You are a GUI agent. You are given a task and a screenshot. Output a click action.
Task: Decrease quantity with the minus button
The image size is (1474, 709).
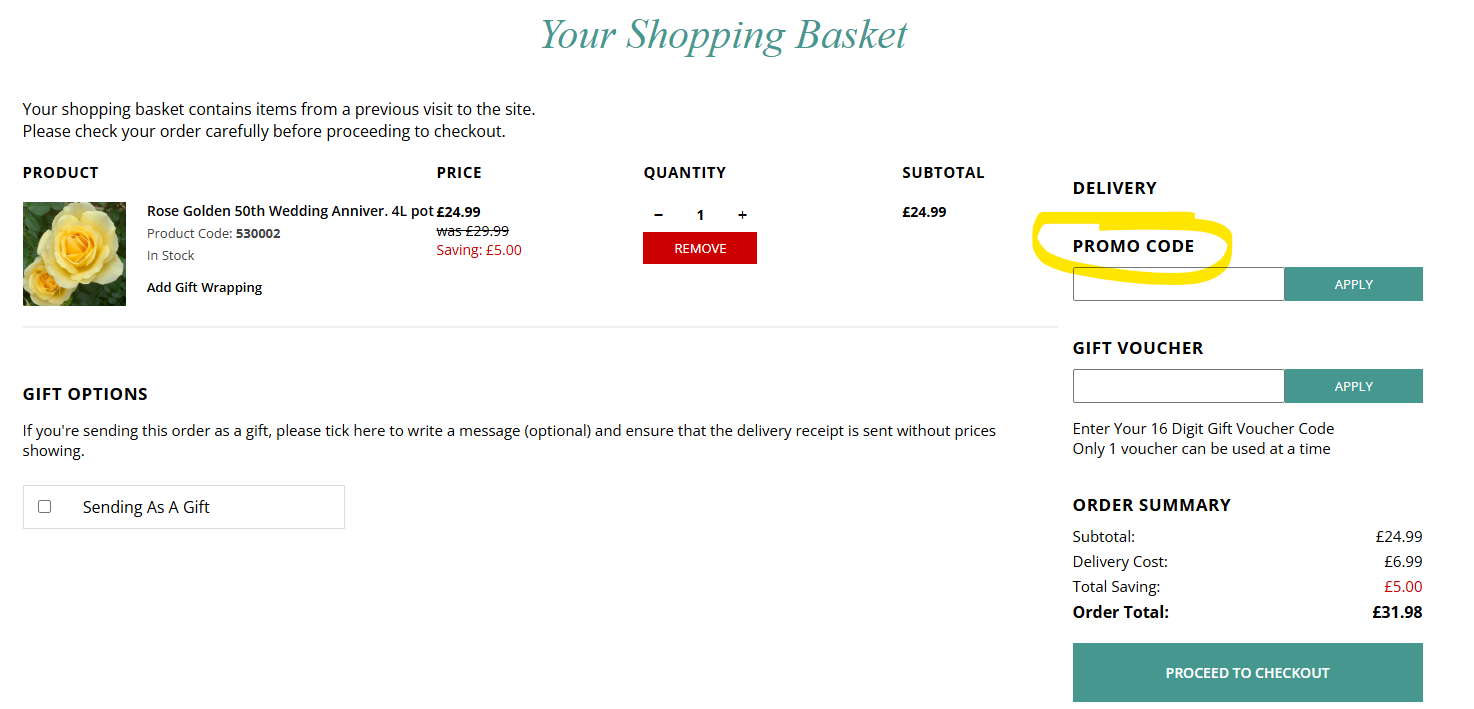658,215
